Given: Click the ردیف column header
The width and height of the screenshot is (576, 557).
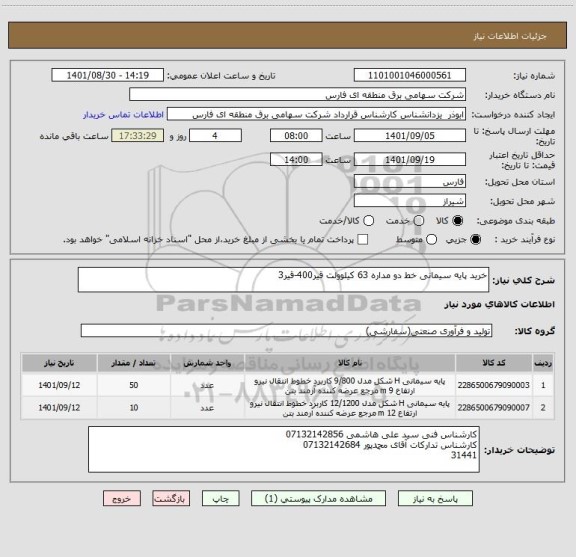Looking at the screenshot, I should 543,363.
